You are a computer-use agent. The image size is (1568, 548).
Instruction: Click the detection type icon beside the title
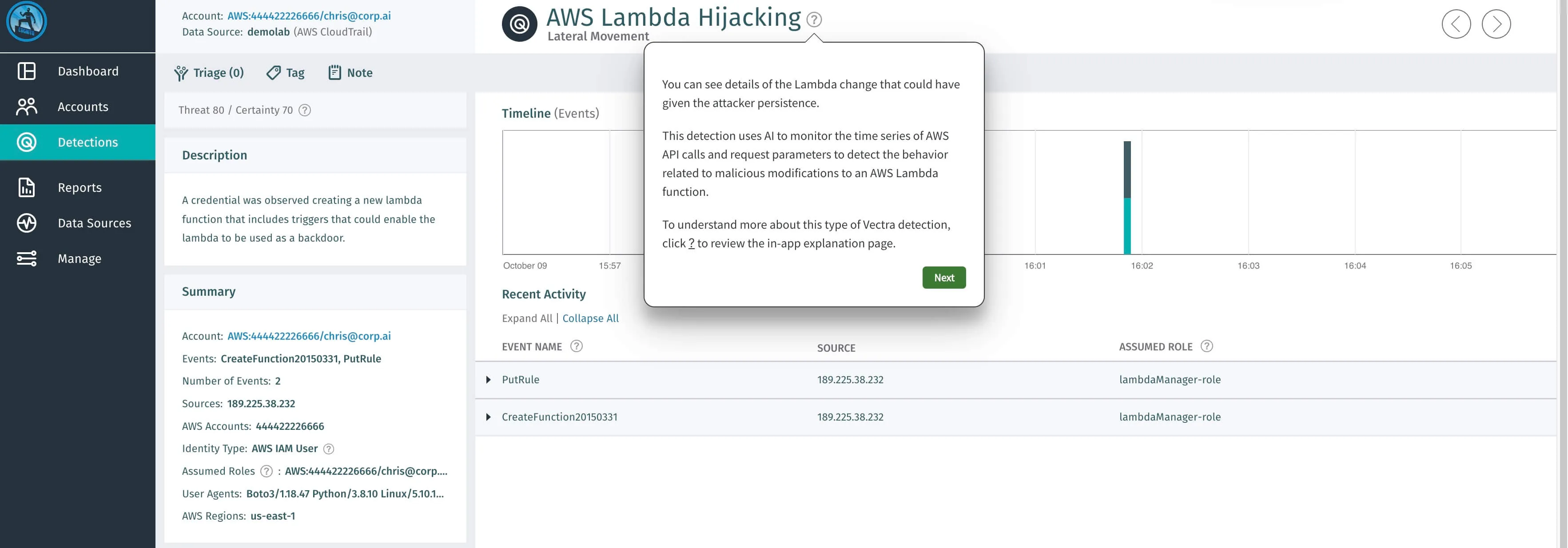point(519,24)
